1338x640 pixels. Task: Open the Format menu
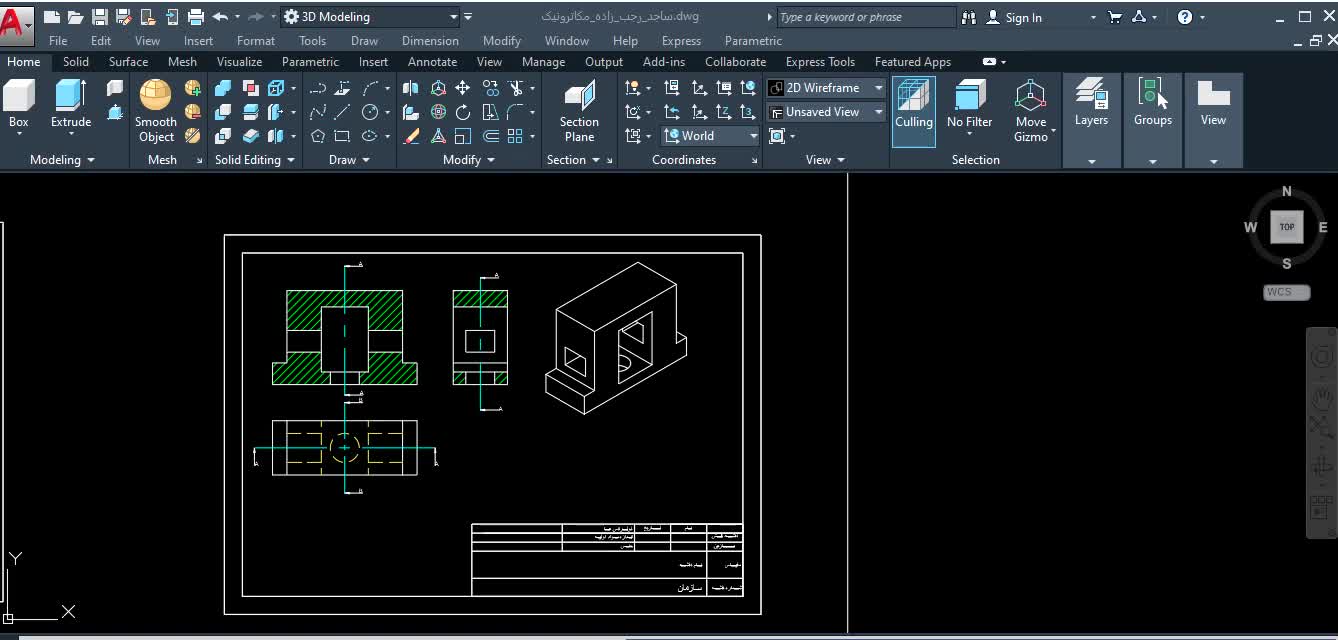pos(256,41)
